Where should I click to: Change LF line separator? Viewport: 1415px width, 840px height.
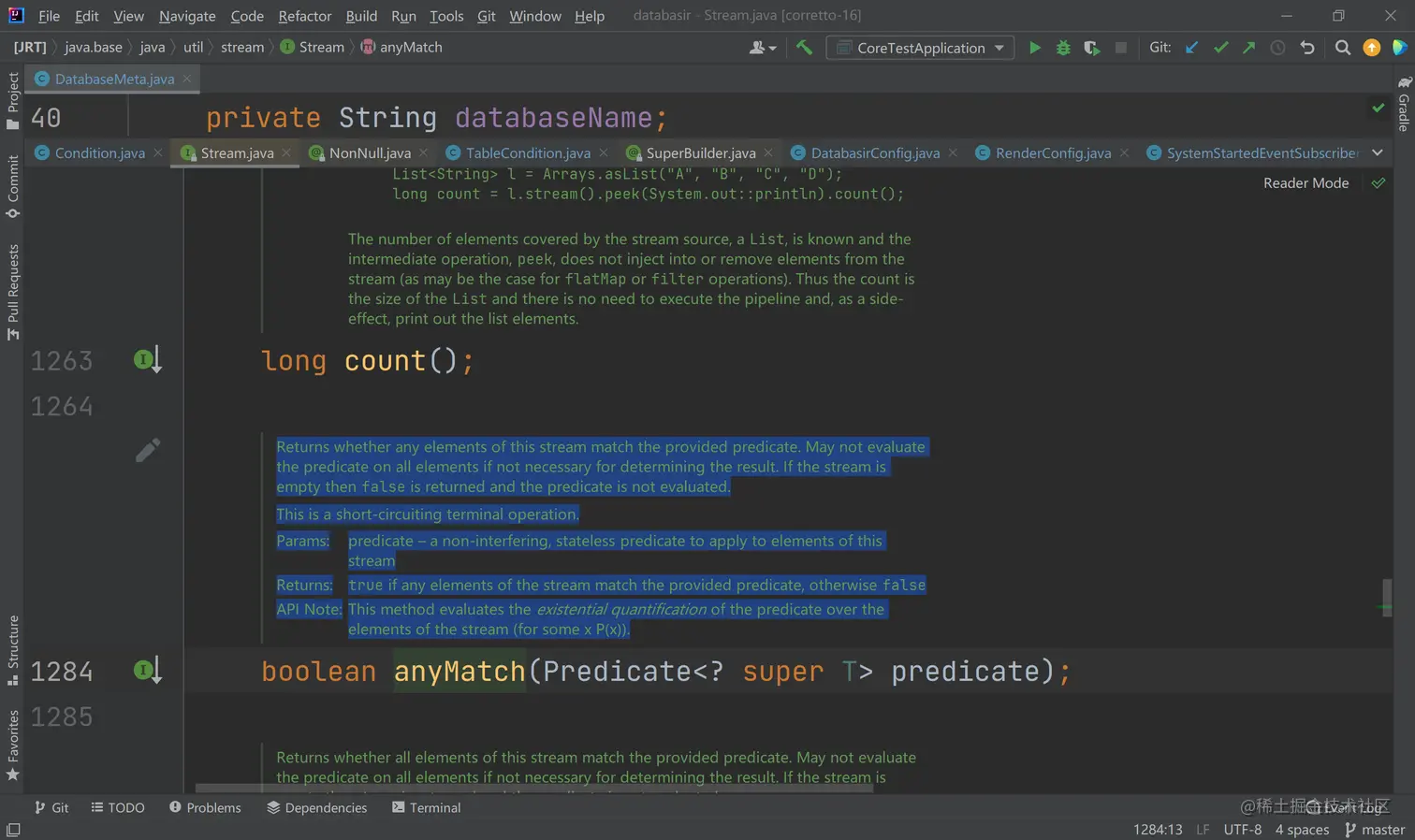(1203, 830)
